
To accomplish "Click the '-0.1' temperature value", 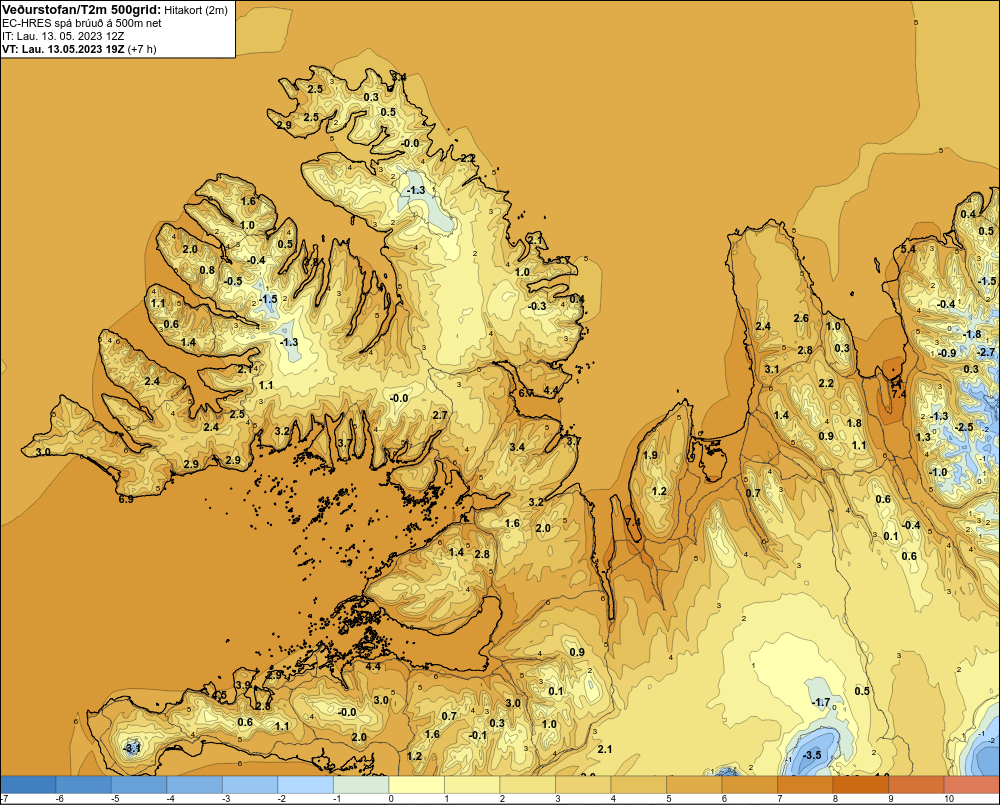I will pos(478,735).
